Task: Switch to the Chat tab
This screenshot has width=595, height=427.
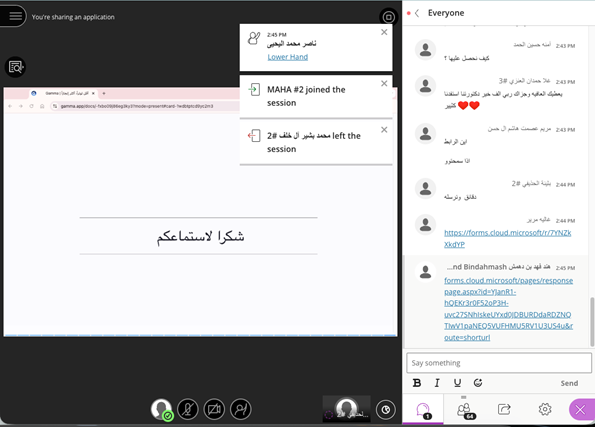Action: (423, 410)
